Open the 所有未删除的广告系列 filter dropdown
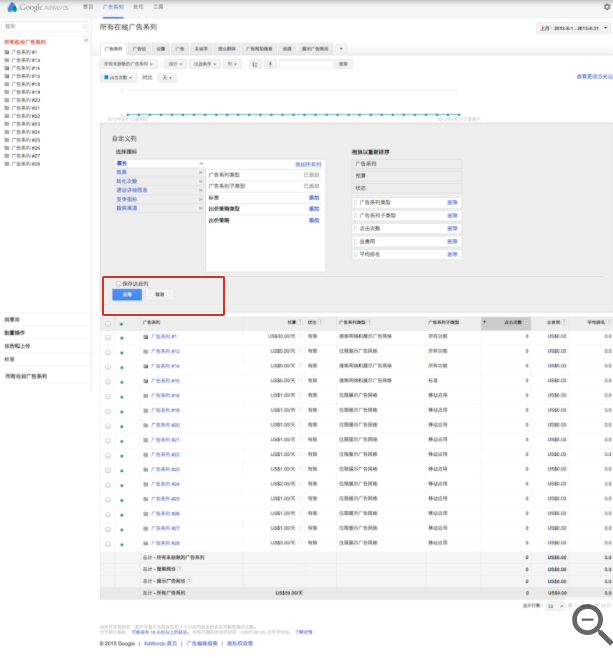The width and height of the screenshot is (613, 658). click(130, 64)
